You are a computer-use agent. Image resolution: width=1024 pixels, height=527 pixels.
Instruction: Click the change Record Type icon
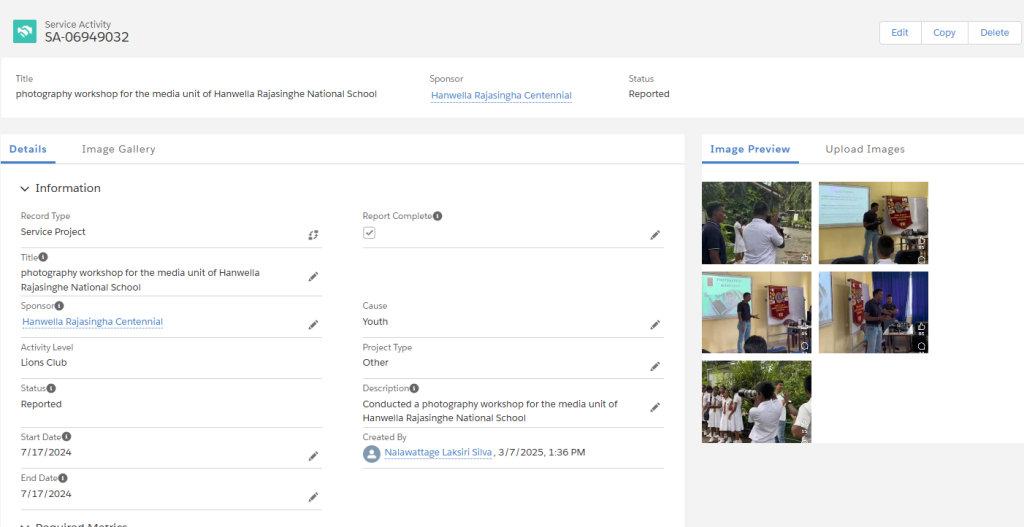click(x=313, y=235)
